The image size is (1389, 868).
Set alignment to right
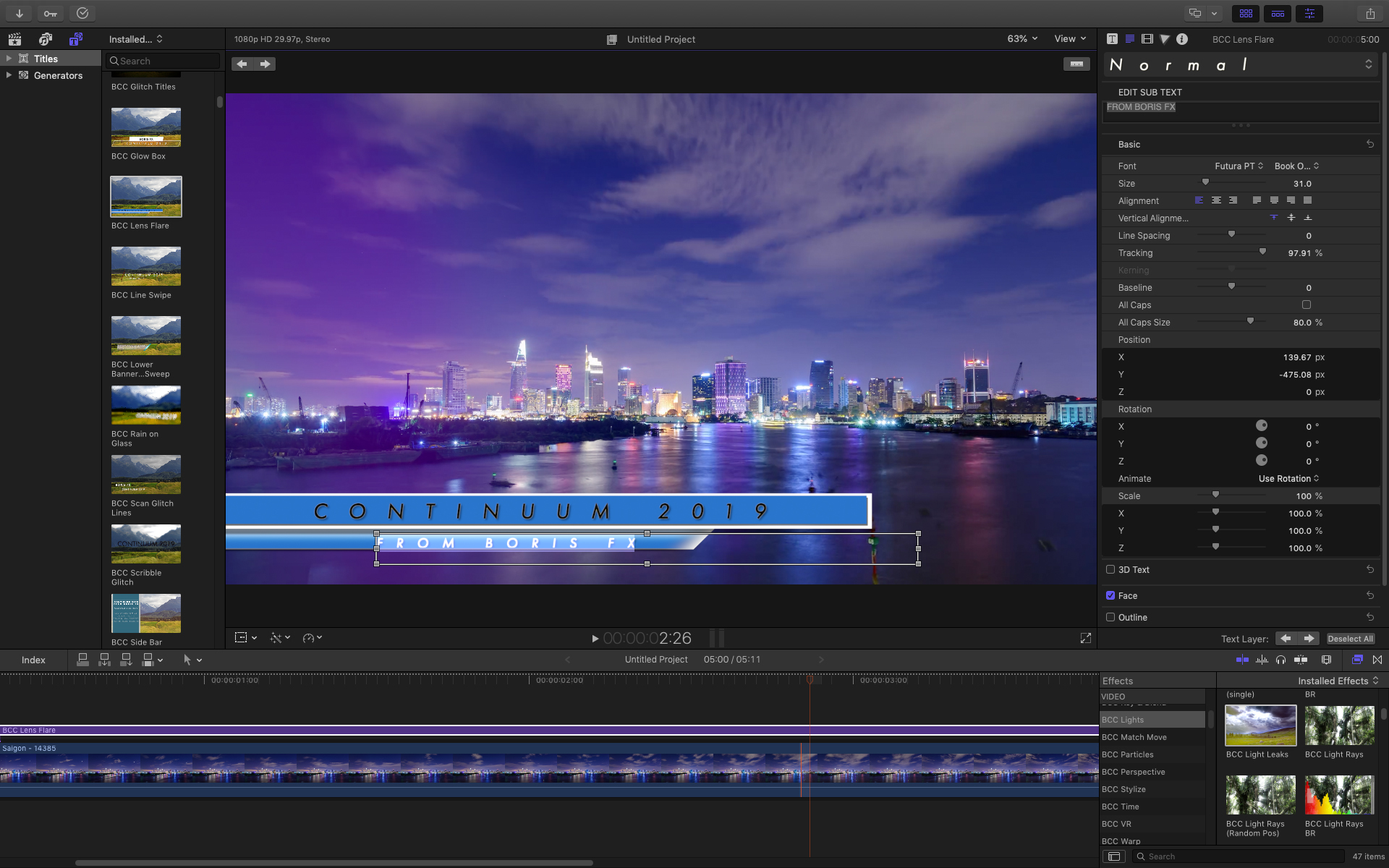(1233, 200)
